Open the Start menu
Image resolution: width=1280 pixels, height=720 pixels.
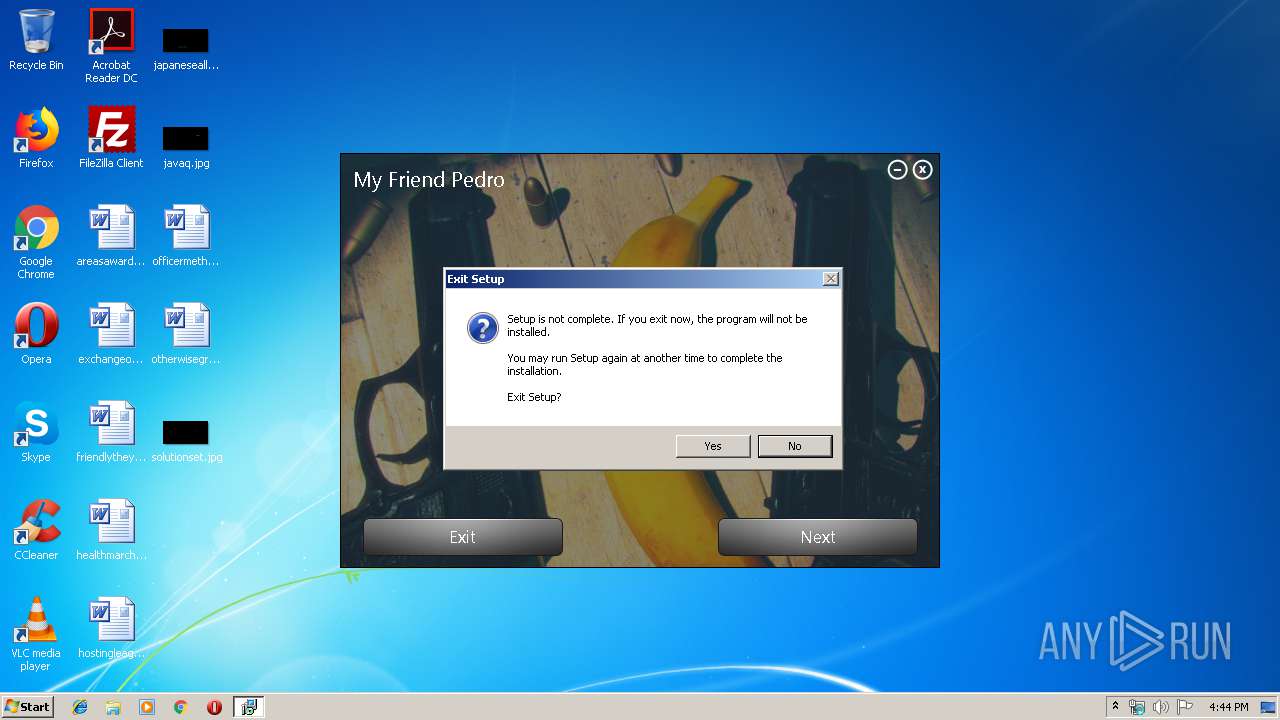tap(27, 706)
